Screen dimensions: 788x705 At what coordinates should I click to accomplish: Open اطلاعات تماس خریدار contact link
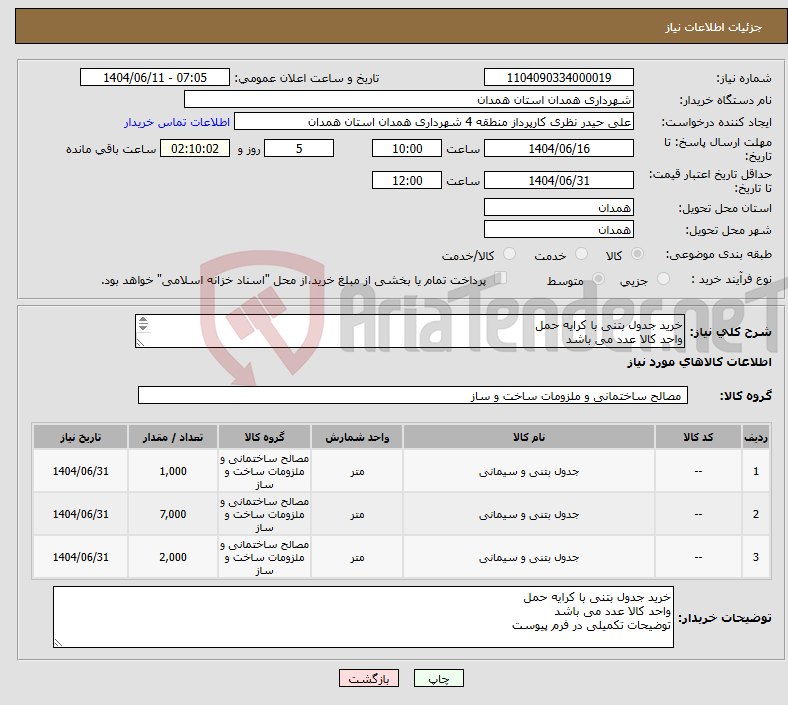tap(177, 122)
